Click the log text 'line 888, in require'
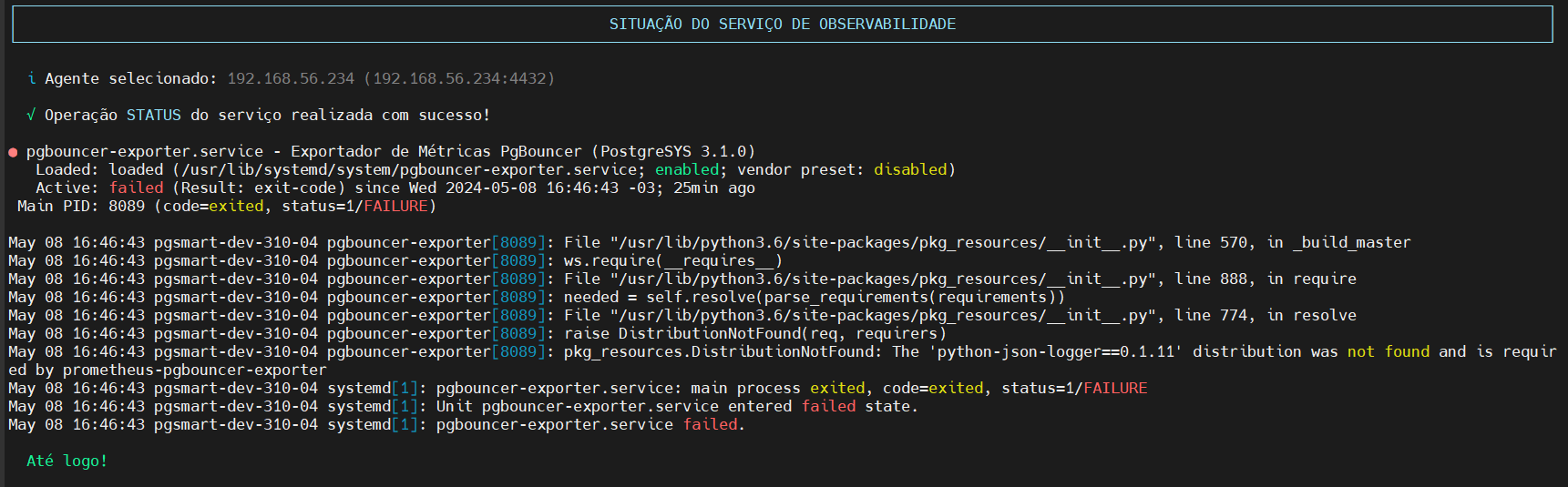The image size is (1568, 487). click(x=1266, y=279)
